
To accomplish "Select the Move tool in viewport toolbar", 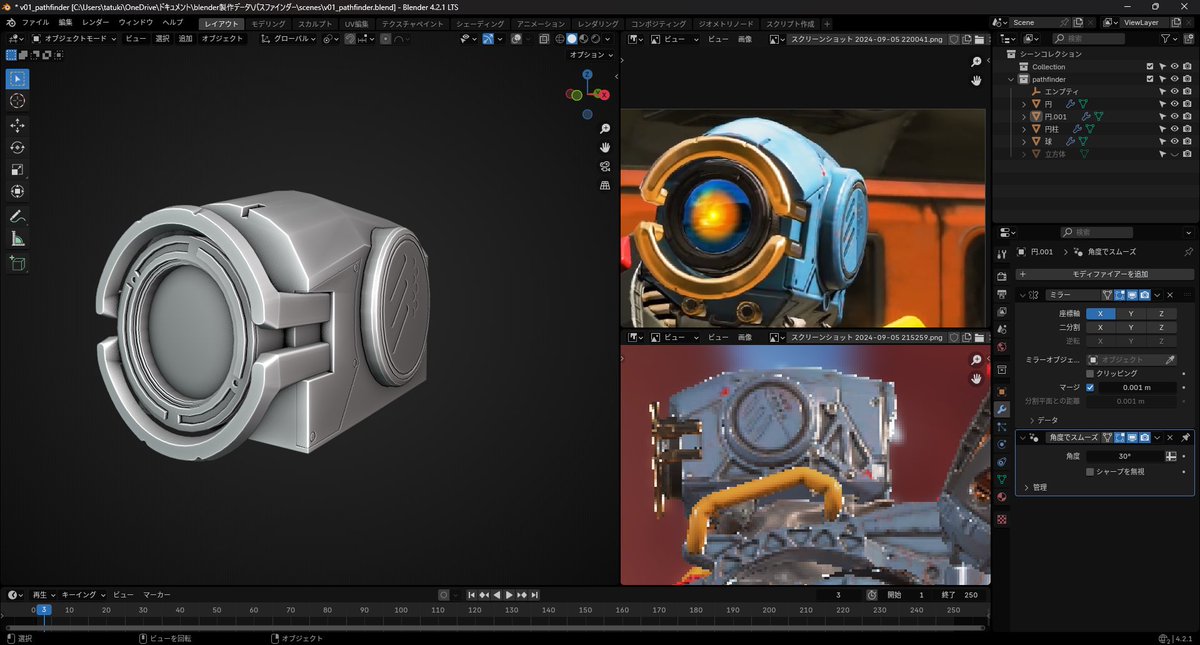I will (17, 125).
